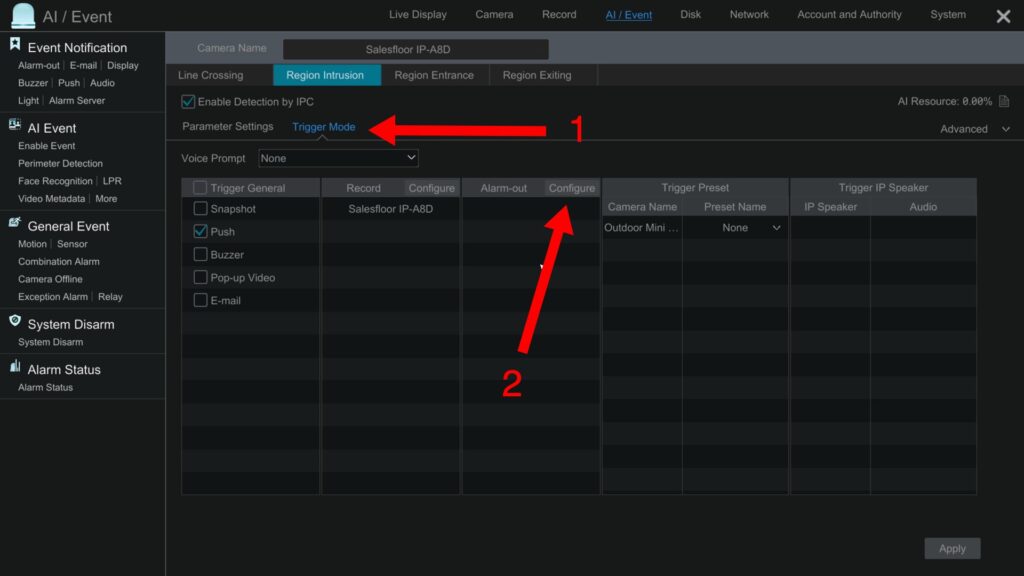Open E-mail notification settings in sidebar

pos(83,65)
